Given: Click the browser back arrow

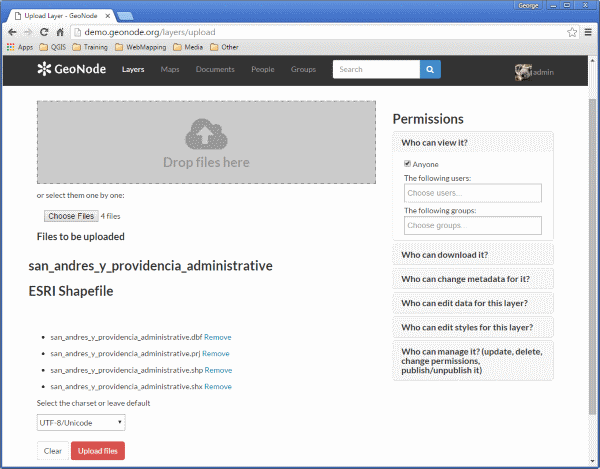Looking at the screenshot, I should point(12,32).
